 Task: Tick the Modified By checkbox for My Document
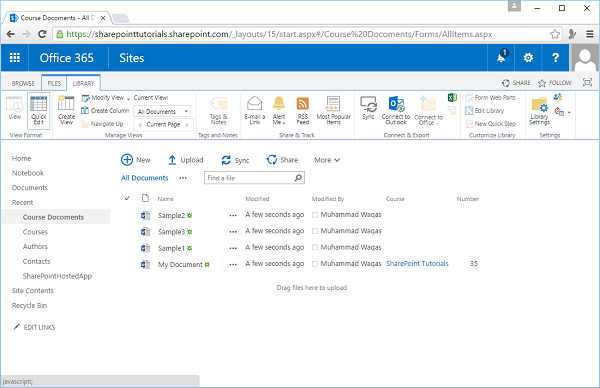tap(315, 264)
